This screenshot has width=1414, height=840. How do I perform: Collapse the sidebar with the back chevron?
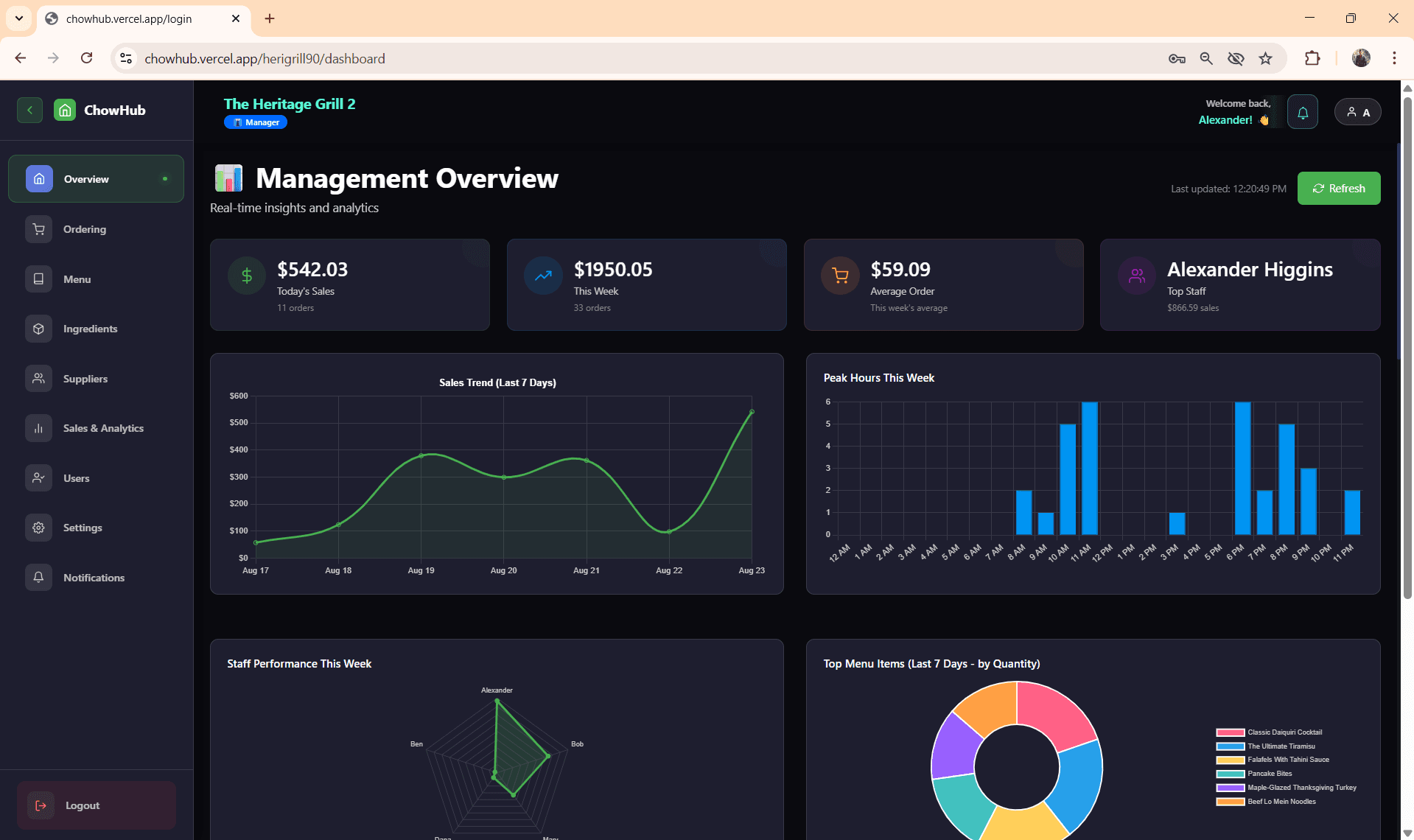pyautogui.click(x=29, y=110)
